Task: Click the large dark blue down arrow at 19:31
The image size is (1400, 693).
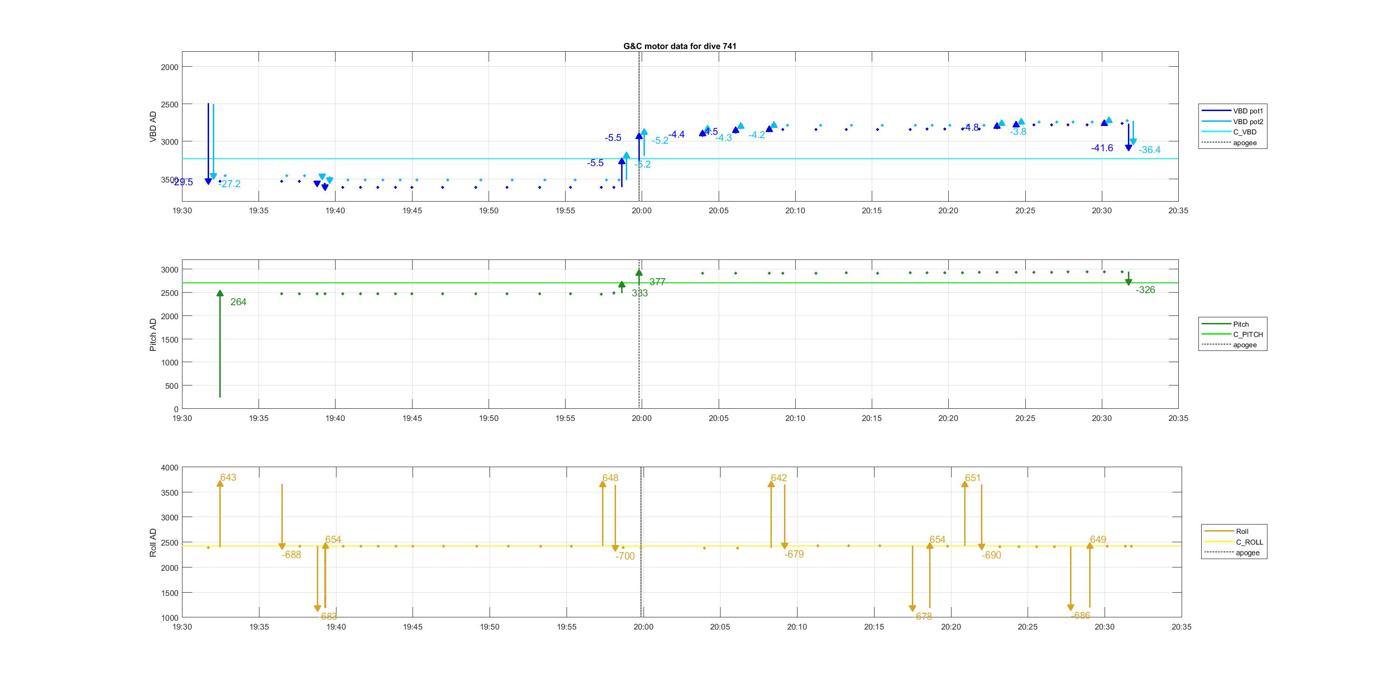Action: click(208, 143)
